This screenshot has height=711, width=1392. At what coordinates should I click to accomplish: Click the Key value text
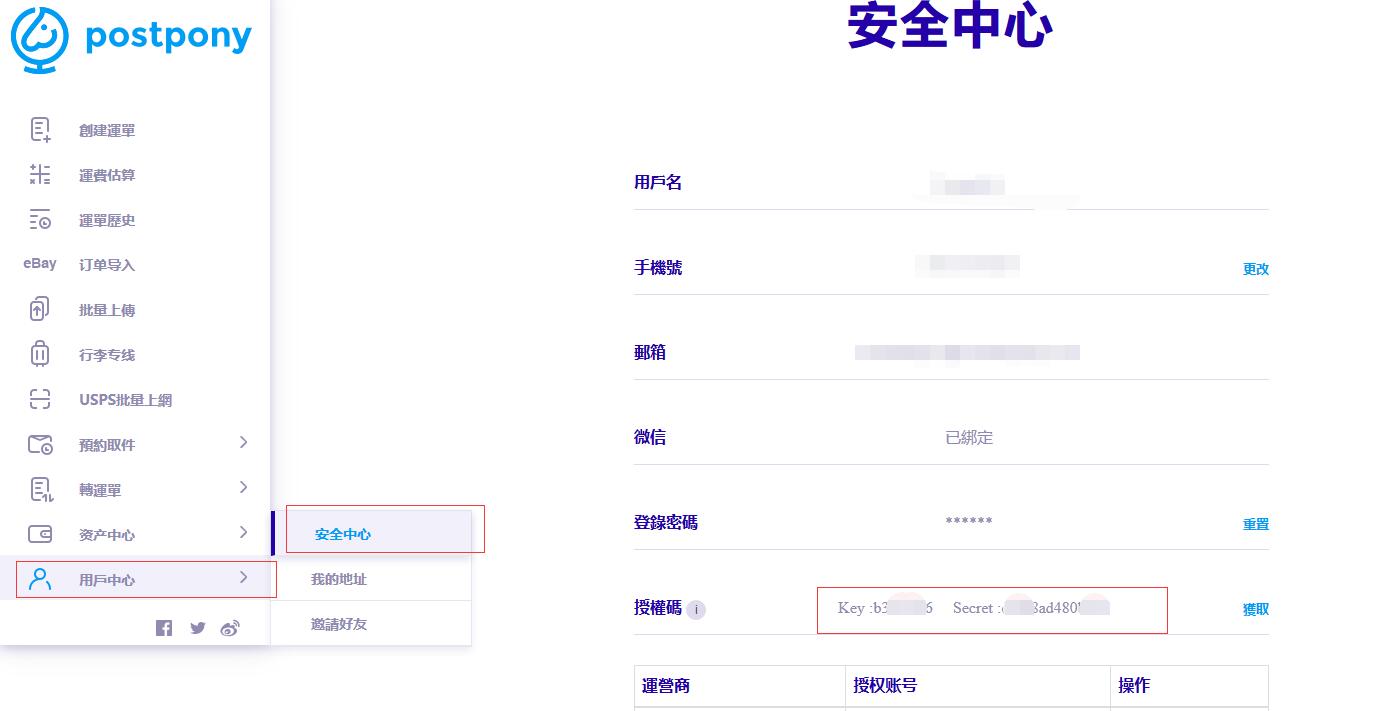pos(885,608)
